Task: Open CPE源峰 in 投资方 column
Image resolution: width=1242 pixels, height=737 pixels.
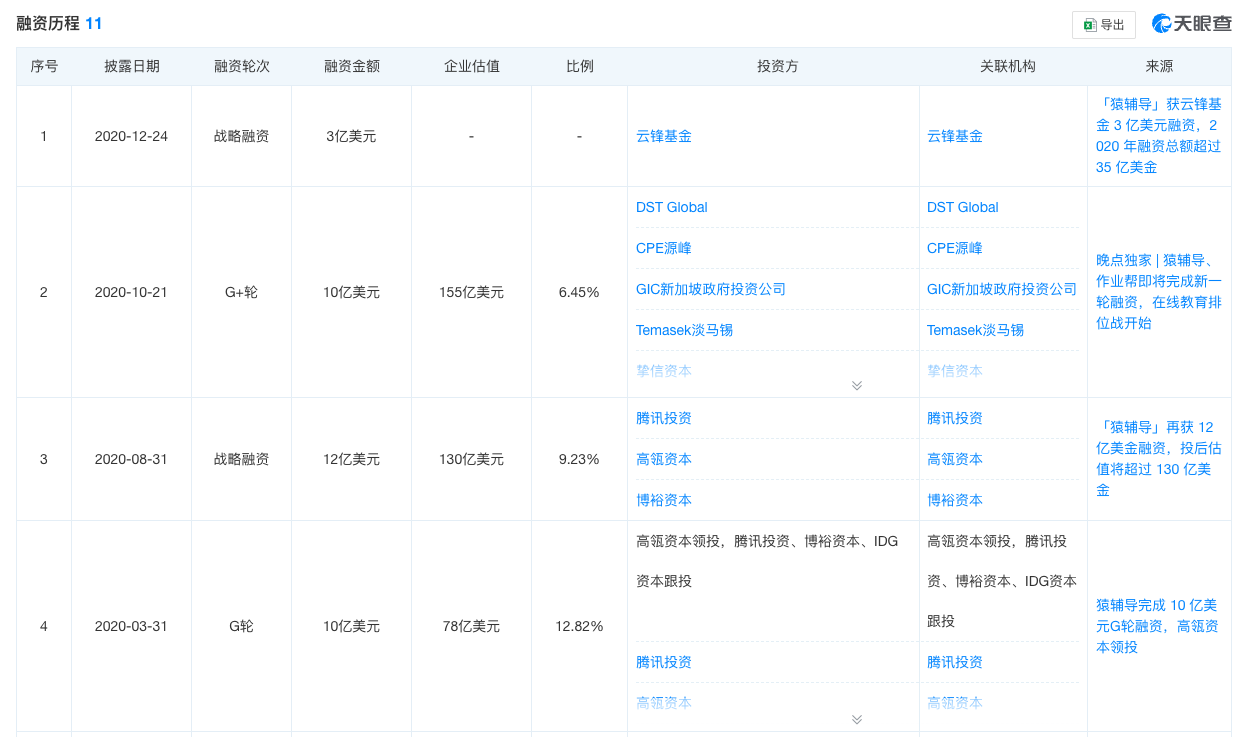Action: pyautogui.click(x=664, y=248)
